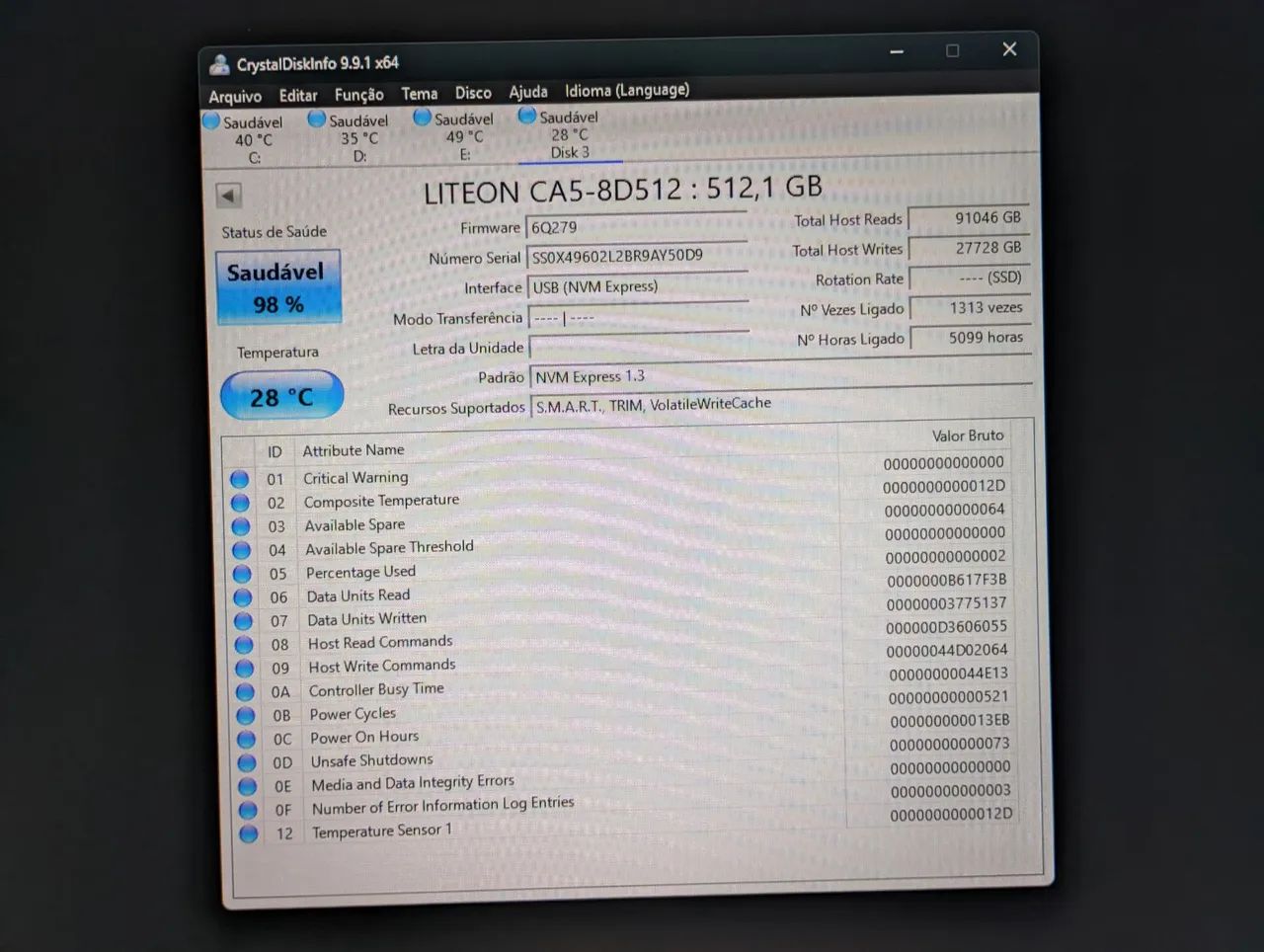Image resolution: width=1264 pixels, height=952 pixels.
Task: Click blue status icon for Percentage Used
Action: 242,574
